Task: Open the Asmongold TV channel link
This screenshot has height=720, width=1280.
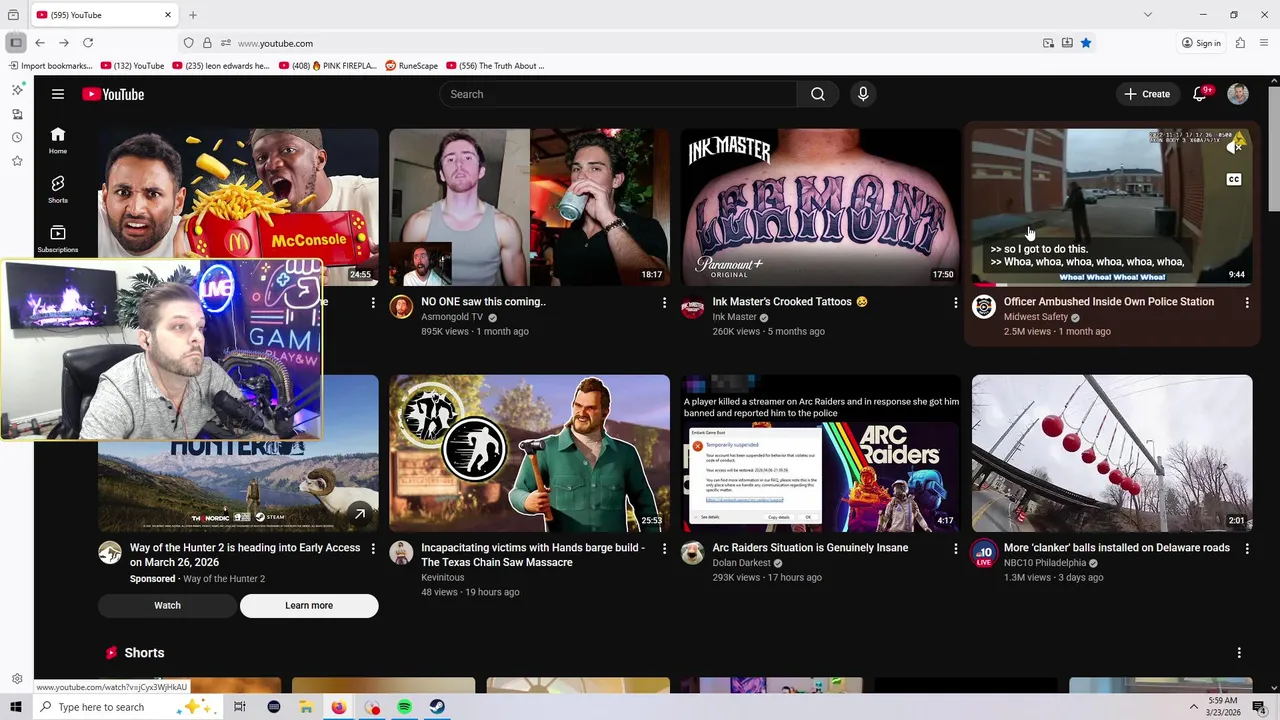Action: [x=452, y=317]
